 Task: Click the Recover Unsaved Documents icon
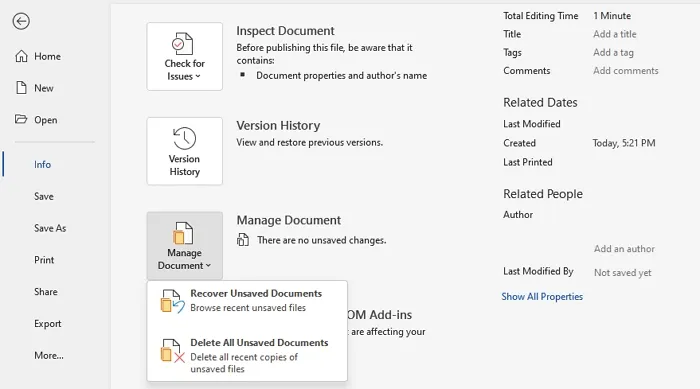coord(172,301)
